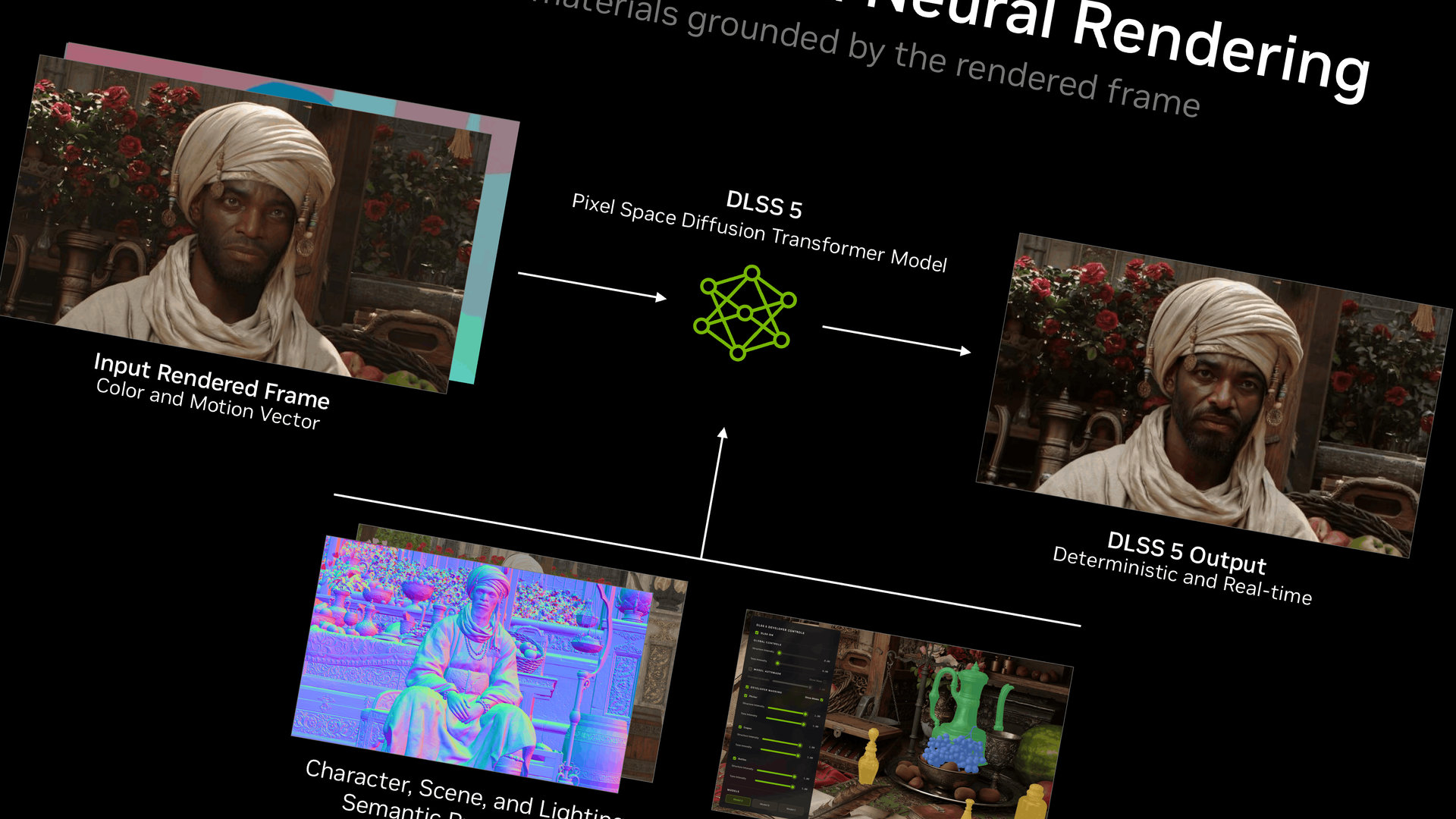Uncheck the Bottles mask checkbox
The height and width of the screenshot is (819, 1456).
pyautogui.click(x=735, y=758)
